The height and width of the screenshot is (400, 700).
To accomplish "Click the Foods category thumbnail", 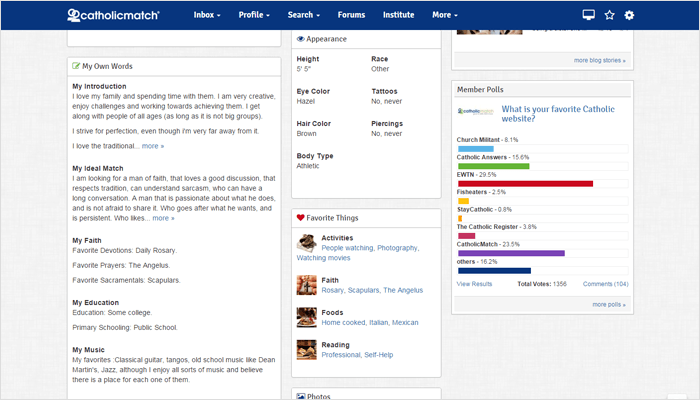I will [x=307, y=317].
